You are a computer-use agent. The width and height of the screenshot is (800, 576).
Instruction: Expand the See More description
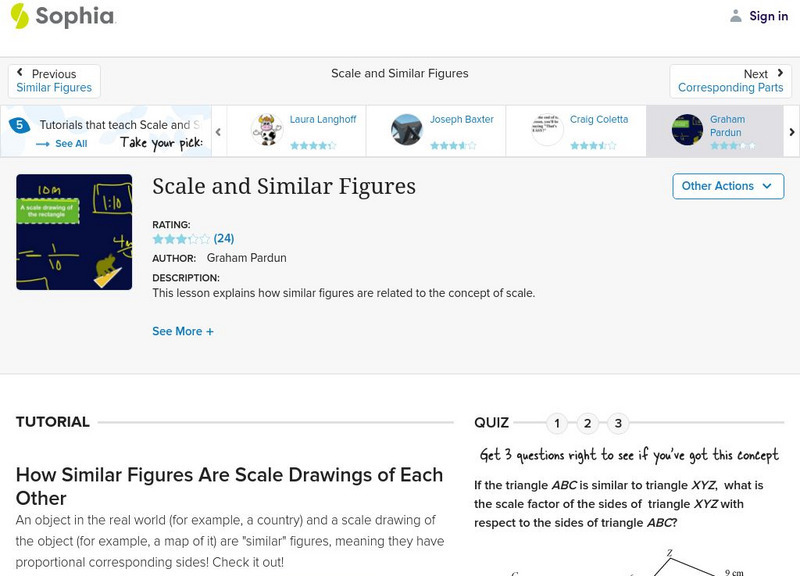point(183,331)
